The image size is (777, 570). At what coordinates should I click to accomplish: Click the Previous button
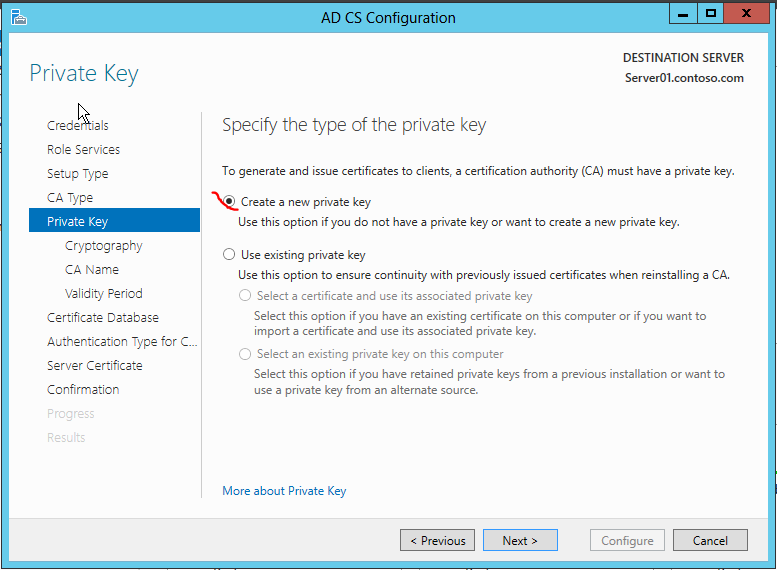point(437,541)
